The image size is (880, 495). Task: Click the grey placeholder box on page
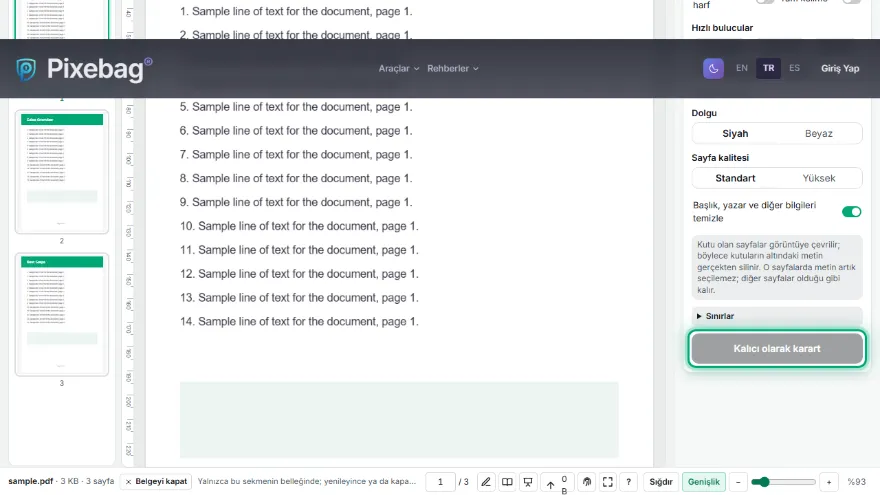pyautogui.click(x=399, y=420)
